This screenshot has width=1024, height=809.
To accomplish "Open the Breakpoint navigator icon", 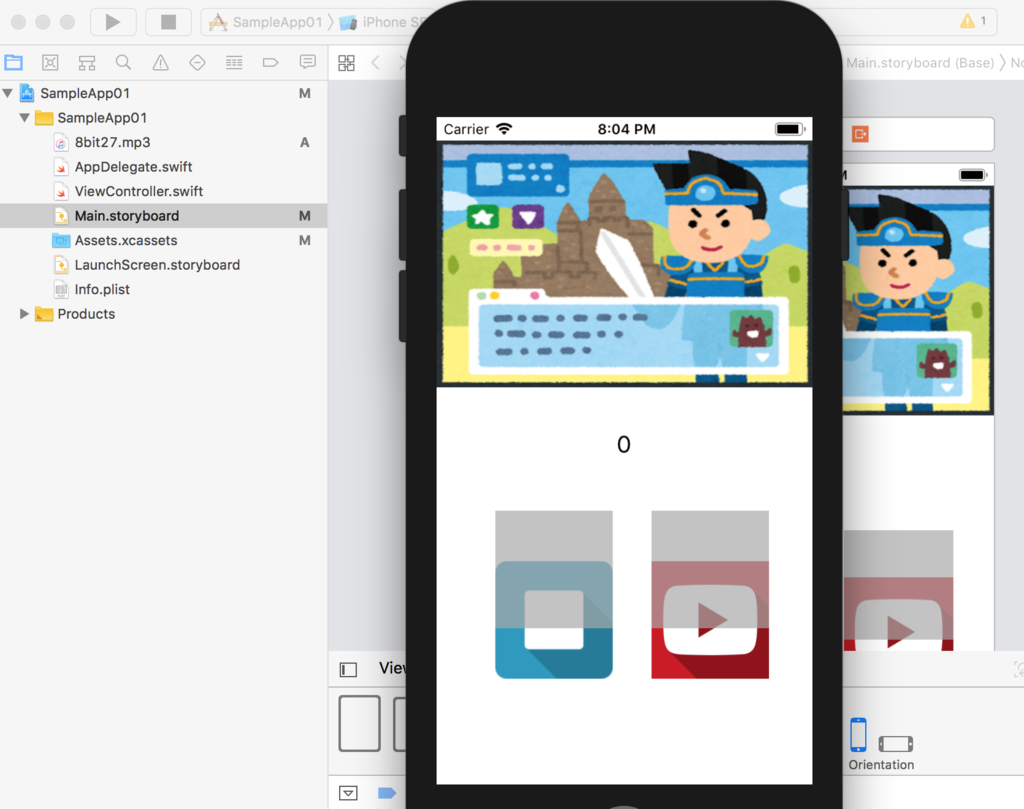I will pyautogui.click(x=270, y=63).
